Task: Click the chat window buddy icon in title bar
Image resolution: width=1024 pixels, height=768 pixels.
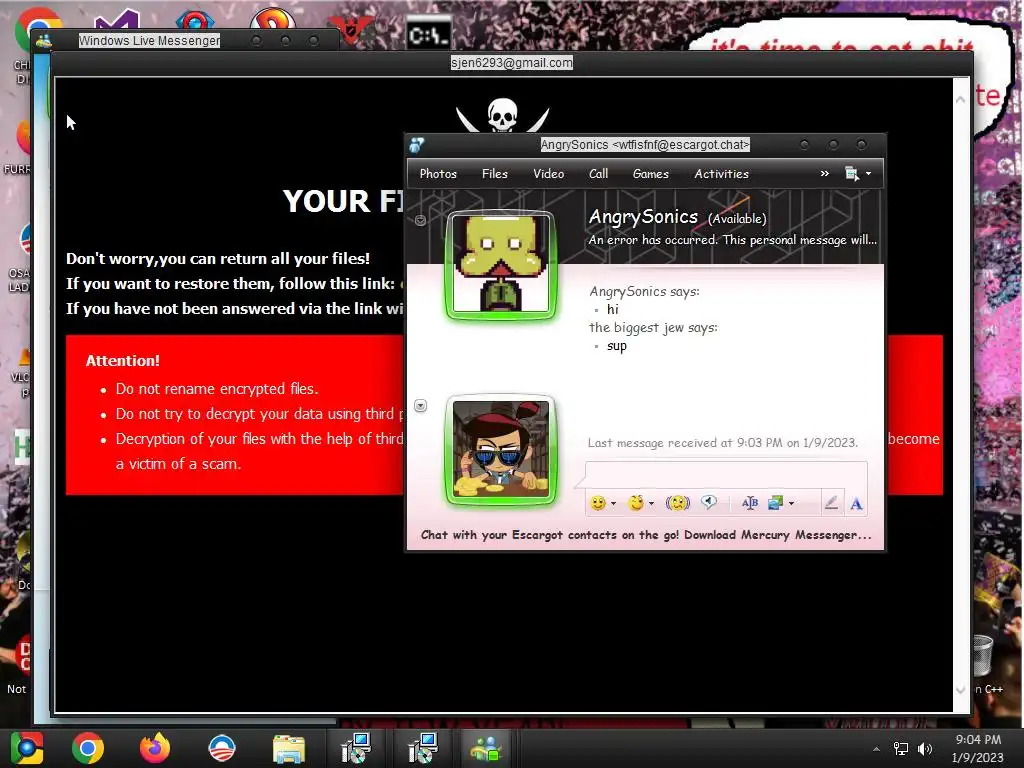Action: point(417,144)
